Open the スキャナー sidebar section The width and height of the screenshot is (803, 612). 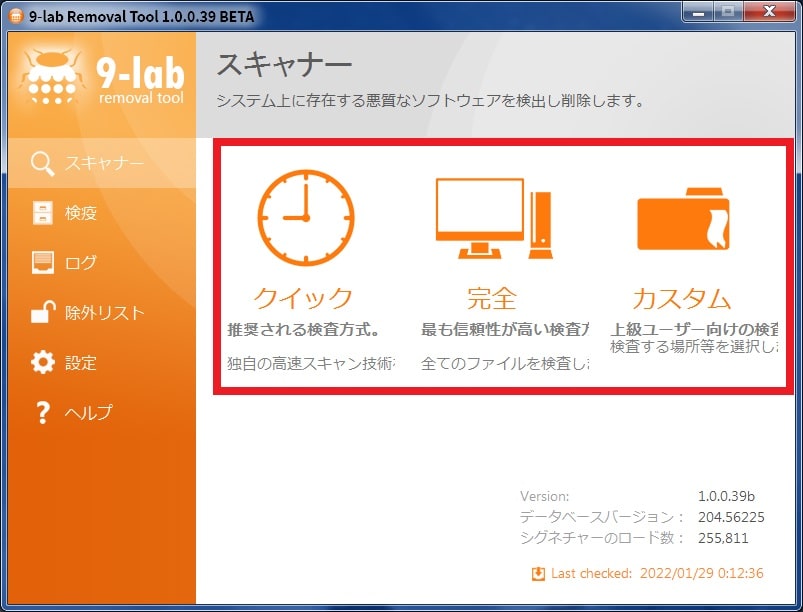(x=102, y=163)
